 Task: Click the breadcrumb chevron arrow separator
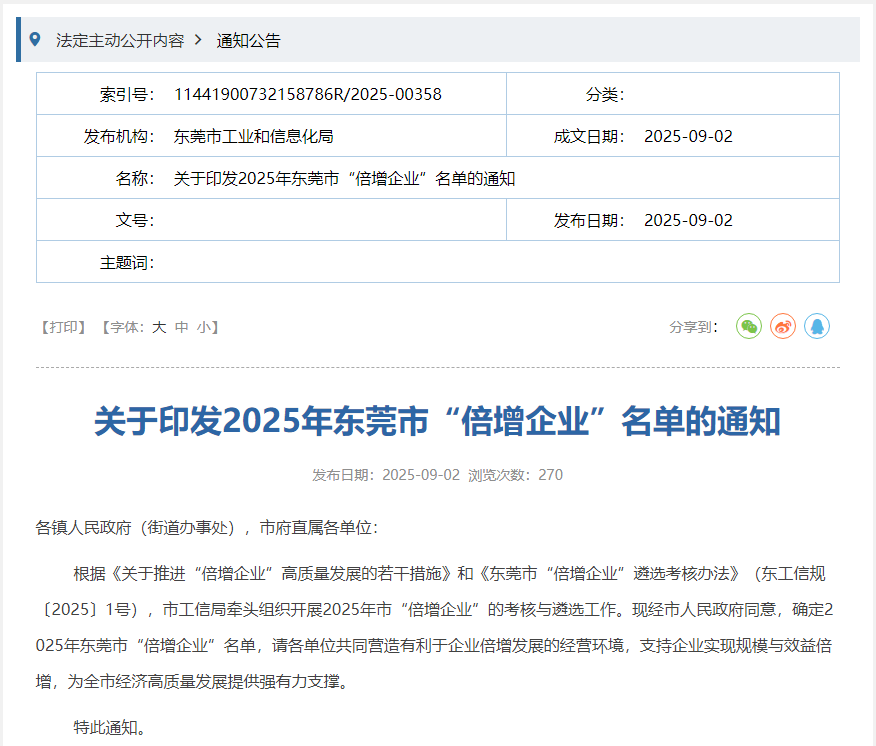198,40
